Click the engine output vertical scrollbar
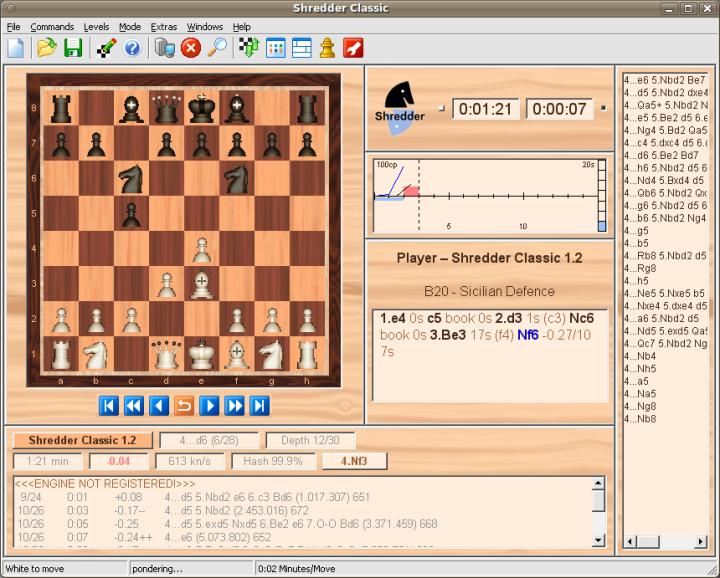This screenshot has width=720, height=578. click(598, 515)
